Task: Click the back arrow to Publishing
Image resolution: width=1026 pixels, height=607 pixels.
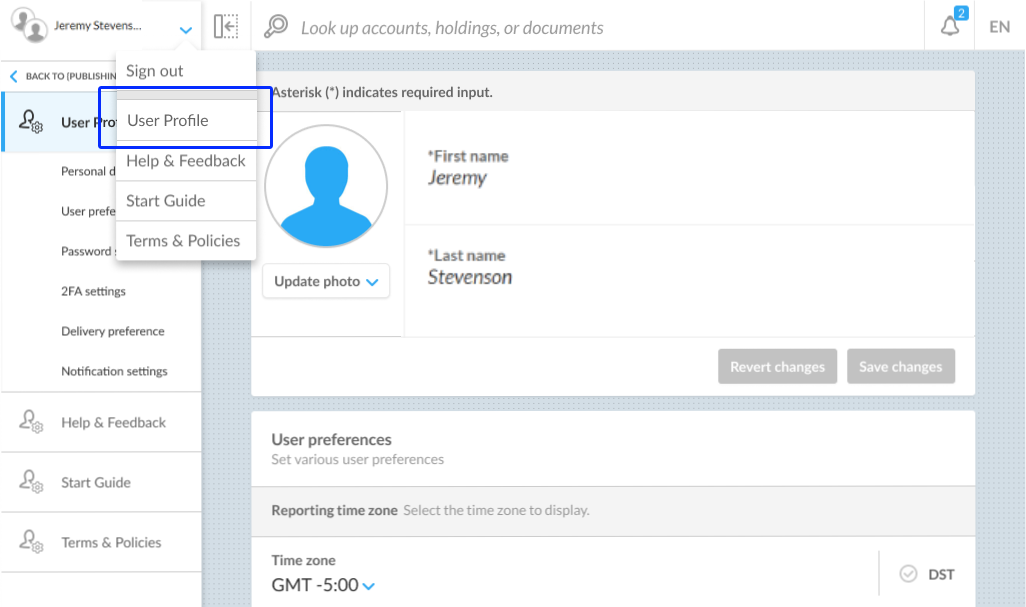Action: [x=14, y=76]
